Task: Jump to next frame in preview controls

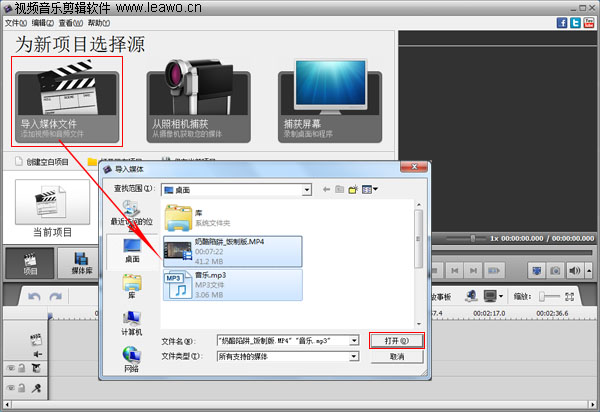Action: point(473,270)
